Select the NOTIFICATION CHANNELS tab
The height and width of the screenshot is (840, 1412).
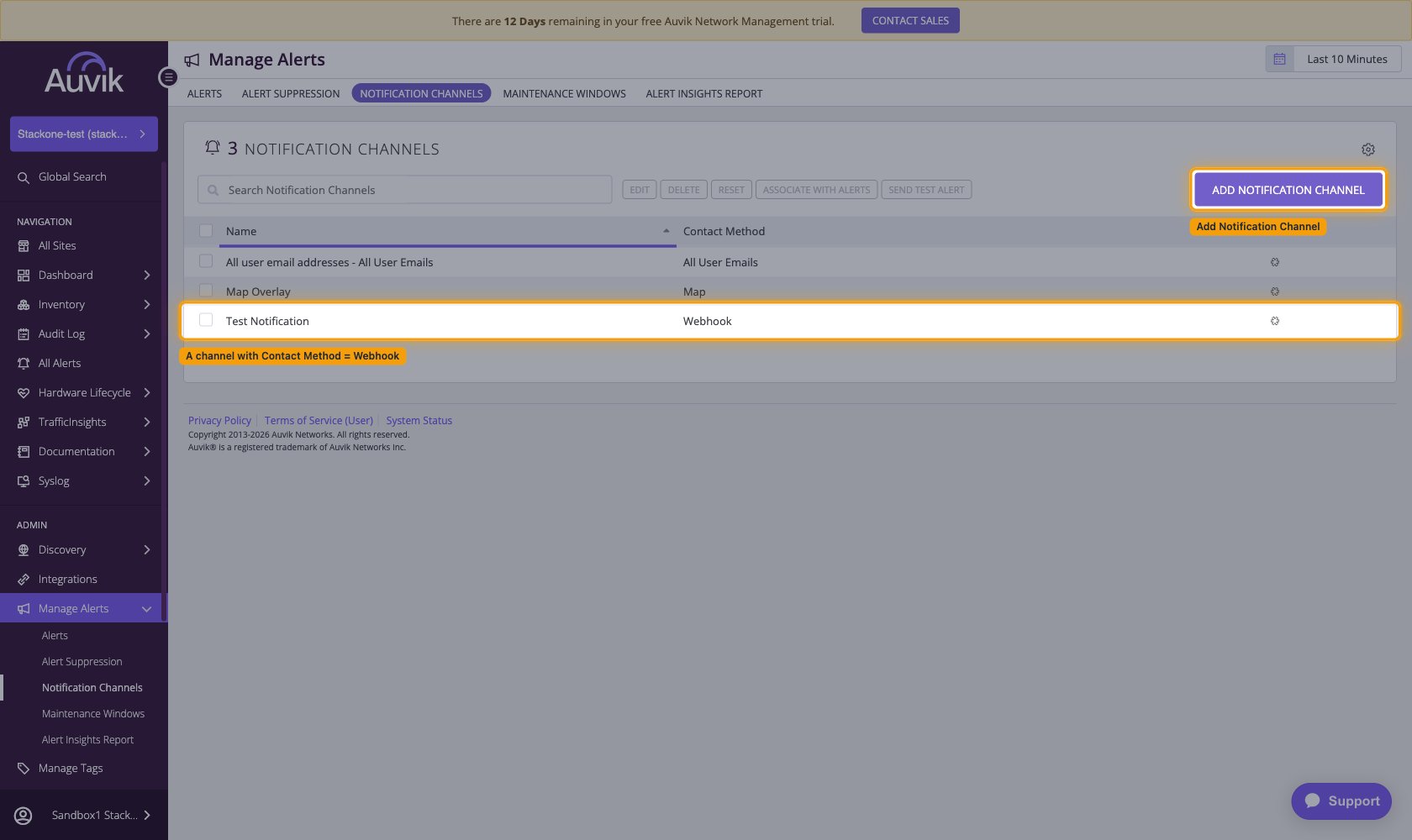(x=421, y=94)
